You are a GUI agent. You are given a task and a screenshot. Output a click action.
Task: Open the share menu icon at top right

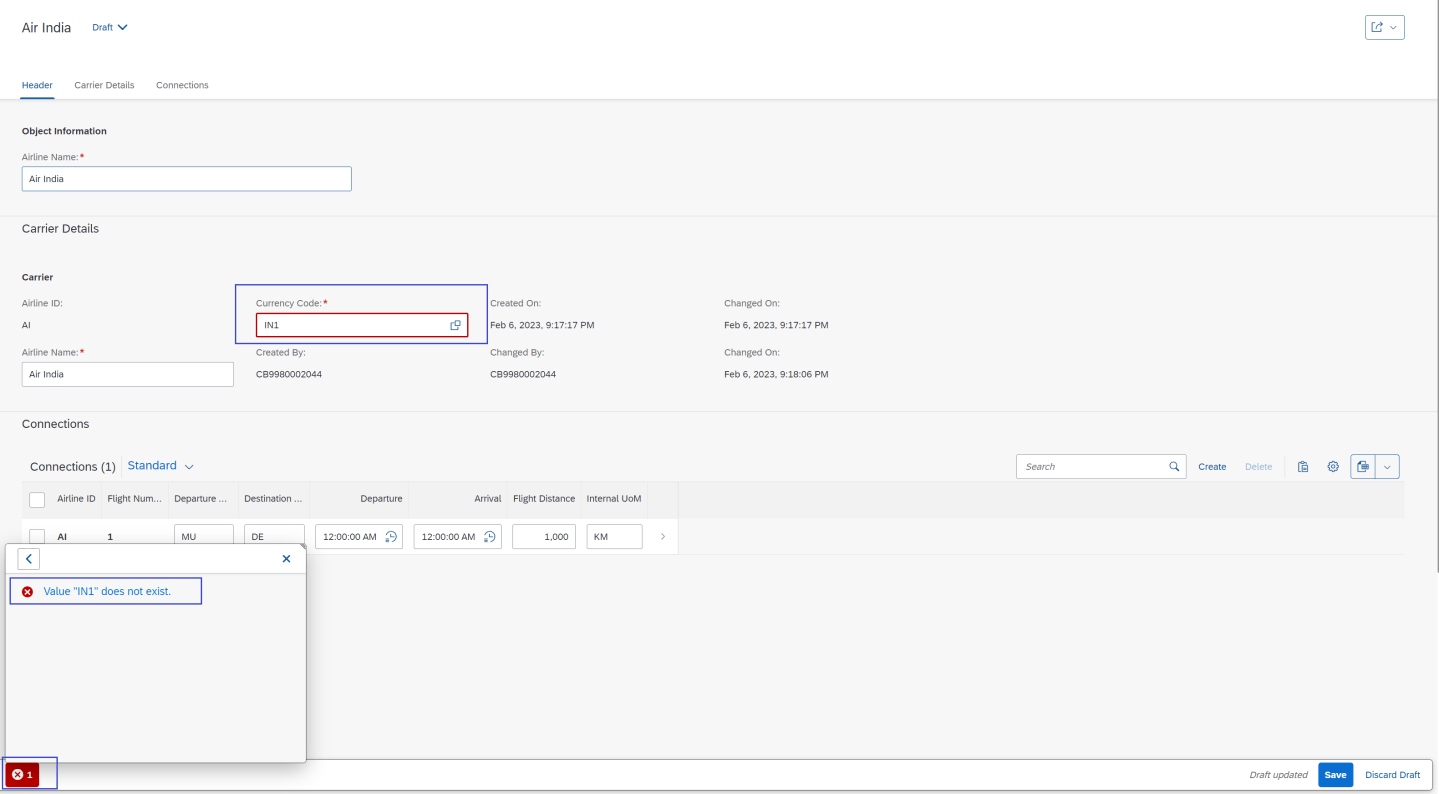[x=1384, y=27]
